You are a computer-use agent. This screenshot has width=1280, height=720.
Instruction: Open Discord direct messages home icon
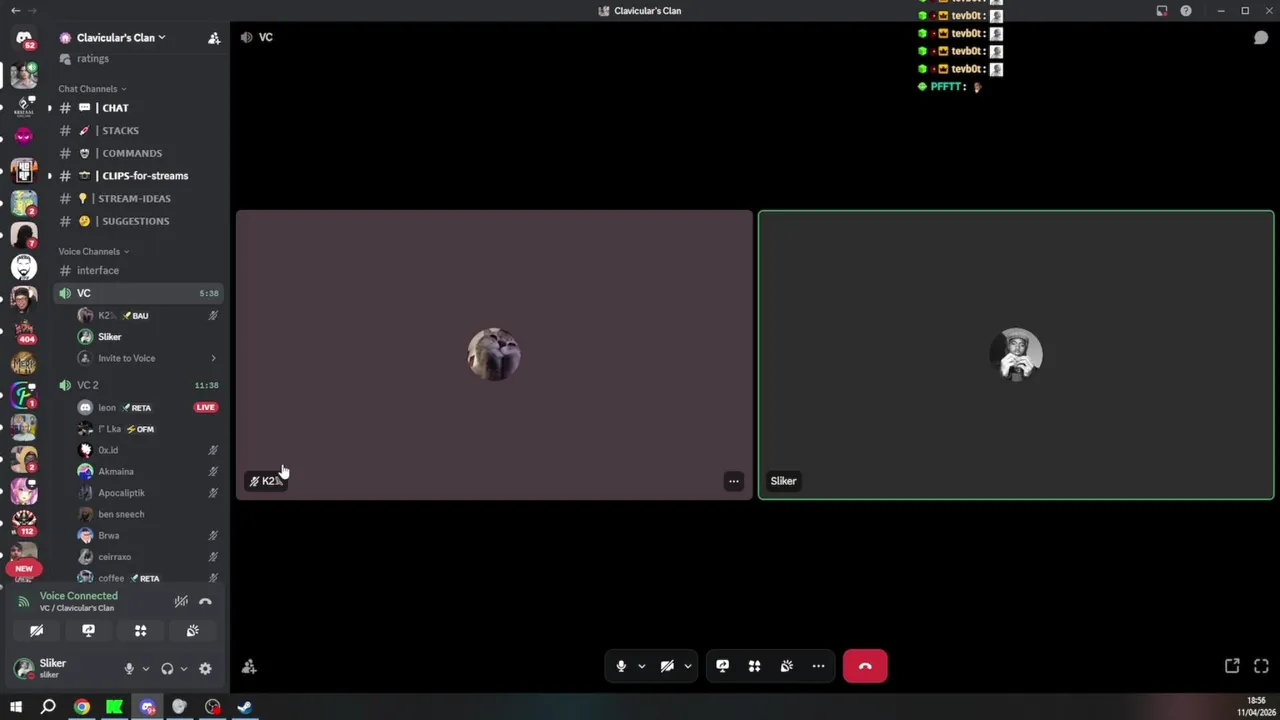pyautogui.click(x=24, y=38)
